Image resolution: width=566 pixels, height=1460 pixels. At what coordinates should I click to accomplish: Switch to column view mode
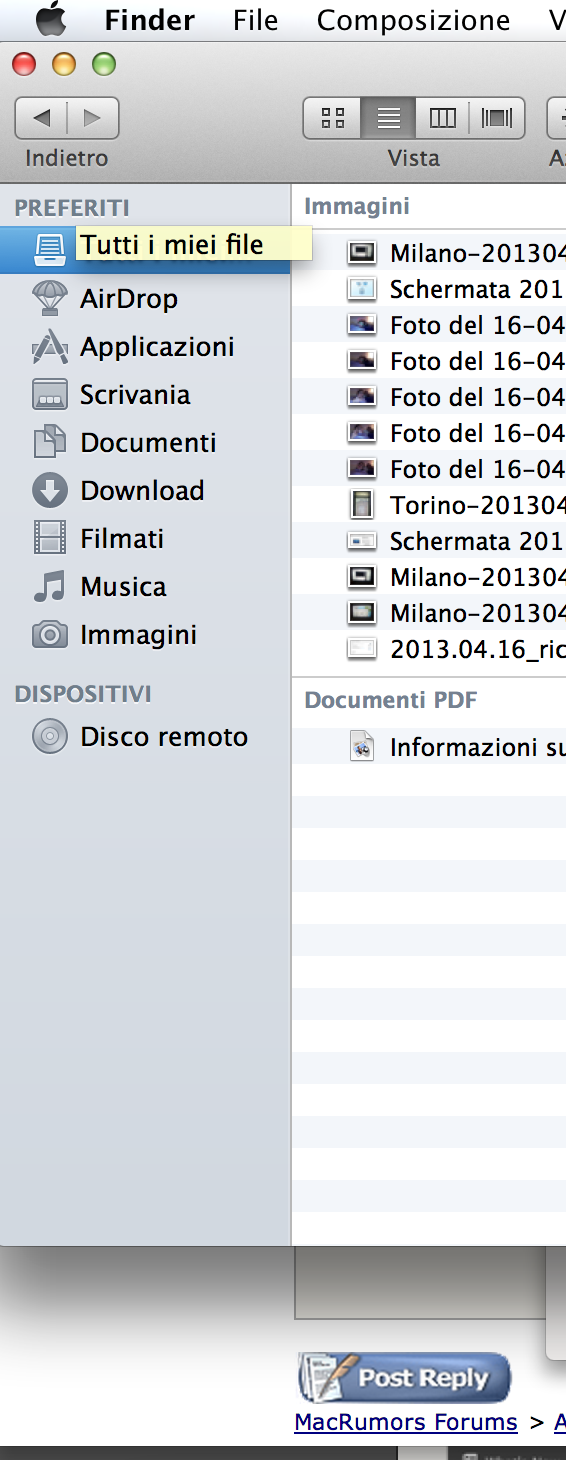click(442, 118)
